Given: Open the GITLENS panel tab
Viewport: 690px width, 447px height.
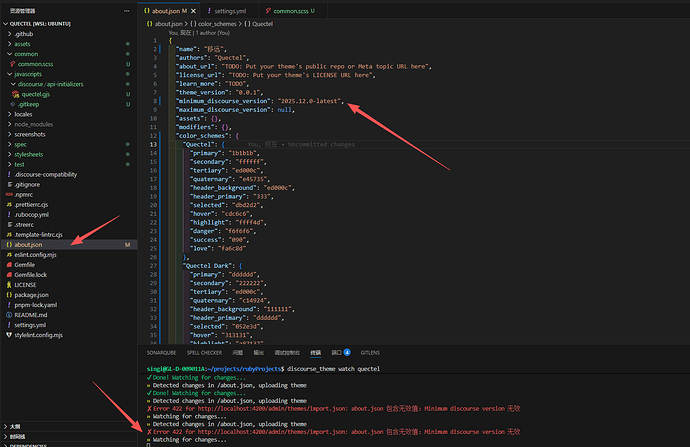Looking at the screenshot, I should (x=370, y=353).
